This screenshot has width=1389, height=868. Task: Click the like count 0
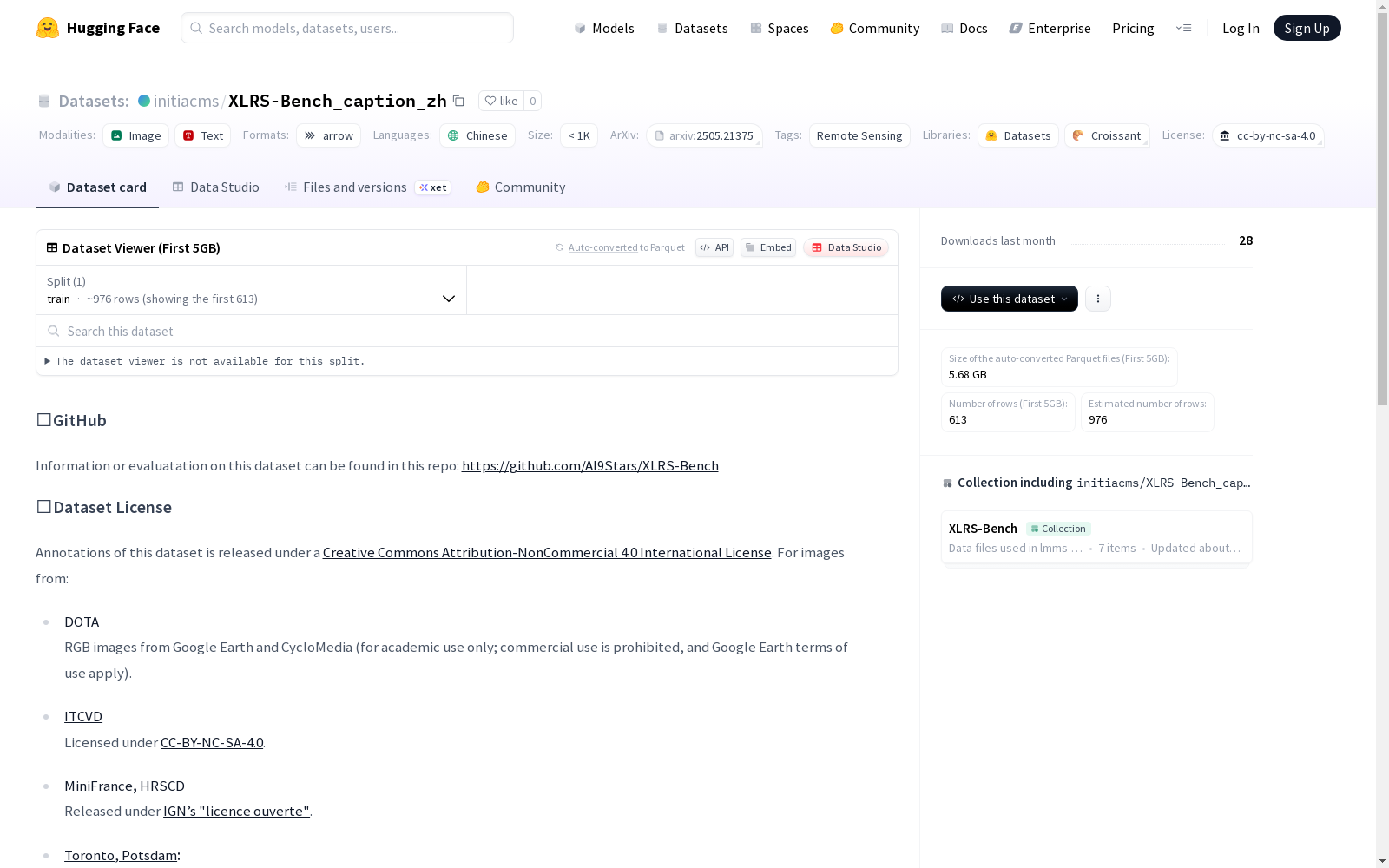[x=533, y=101]
